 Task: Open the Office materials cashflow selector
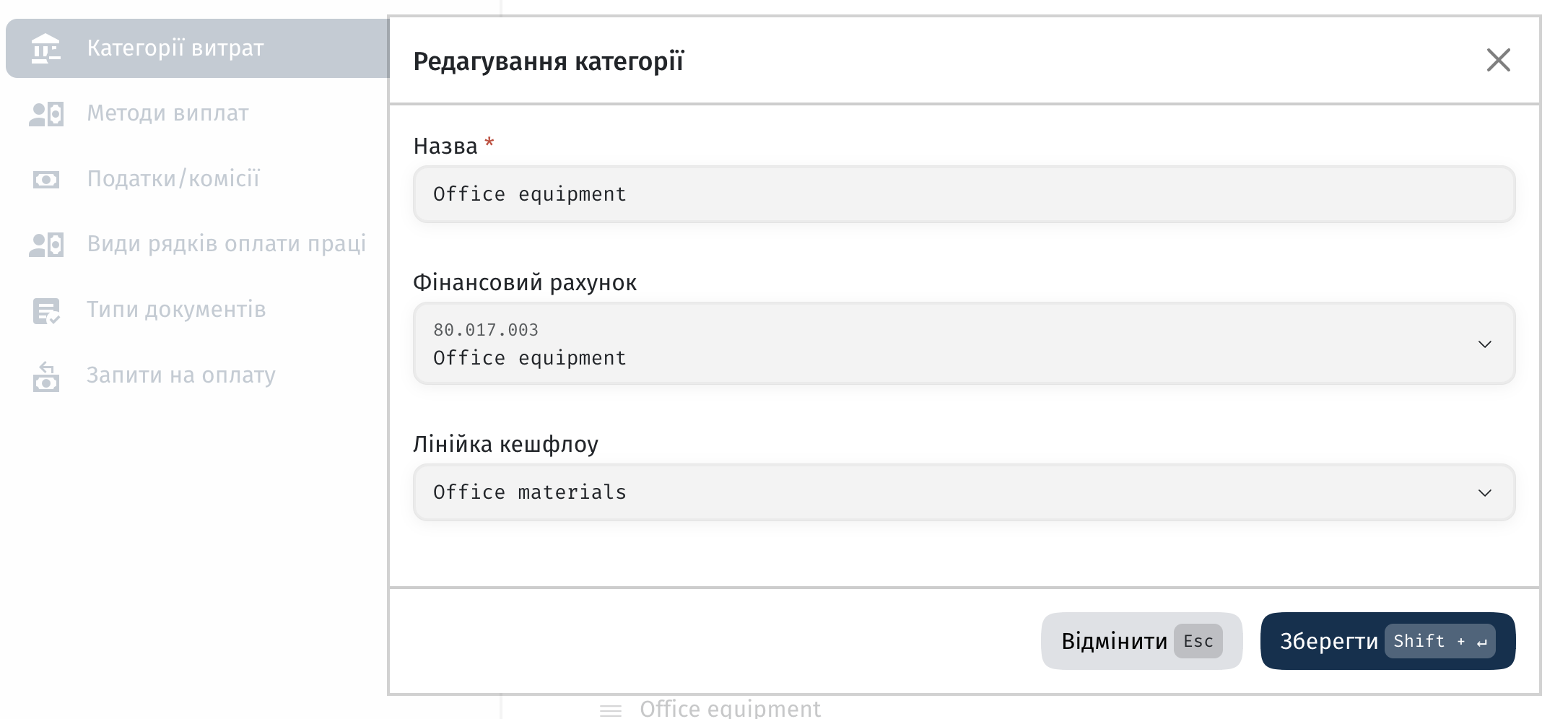(964, 492)
